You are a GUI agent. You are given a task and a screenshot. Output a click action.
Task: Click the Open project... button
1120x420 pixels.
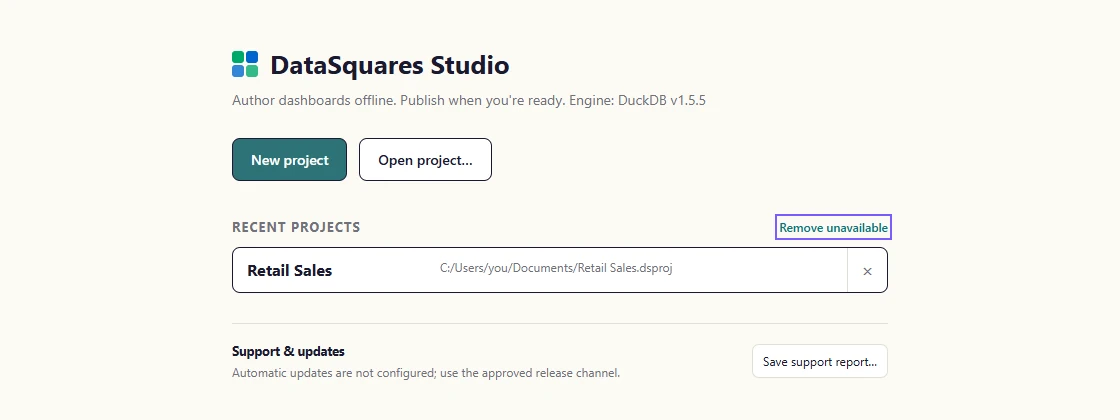tap(425, 160)
